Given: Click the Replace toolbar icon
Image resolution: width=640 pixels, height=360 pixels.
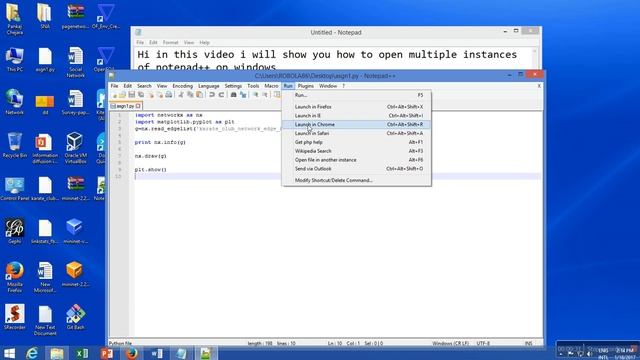Looking at the screenshot, I should pos(243,95).
